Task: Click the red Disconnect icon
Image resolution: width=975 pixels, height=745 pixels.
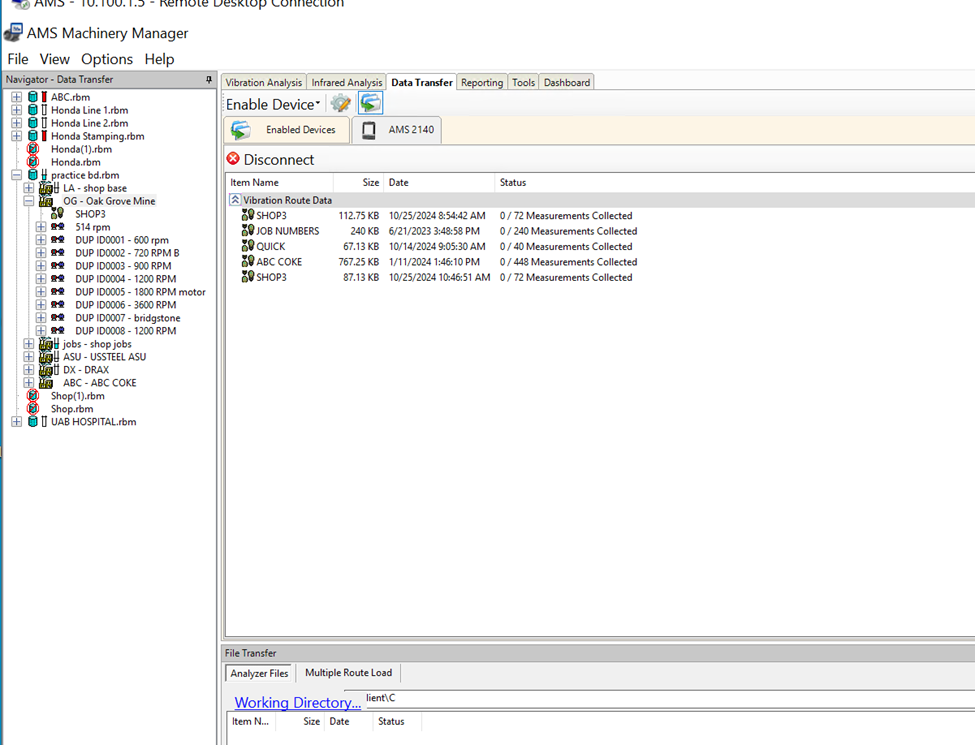Action: coord(233,159)
